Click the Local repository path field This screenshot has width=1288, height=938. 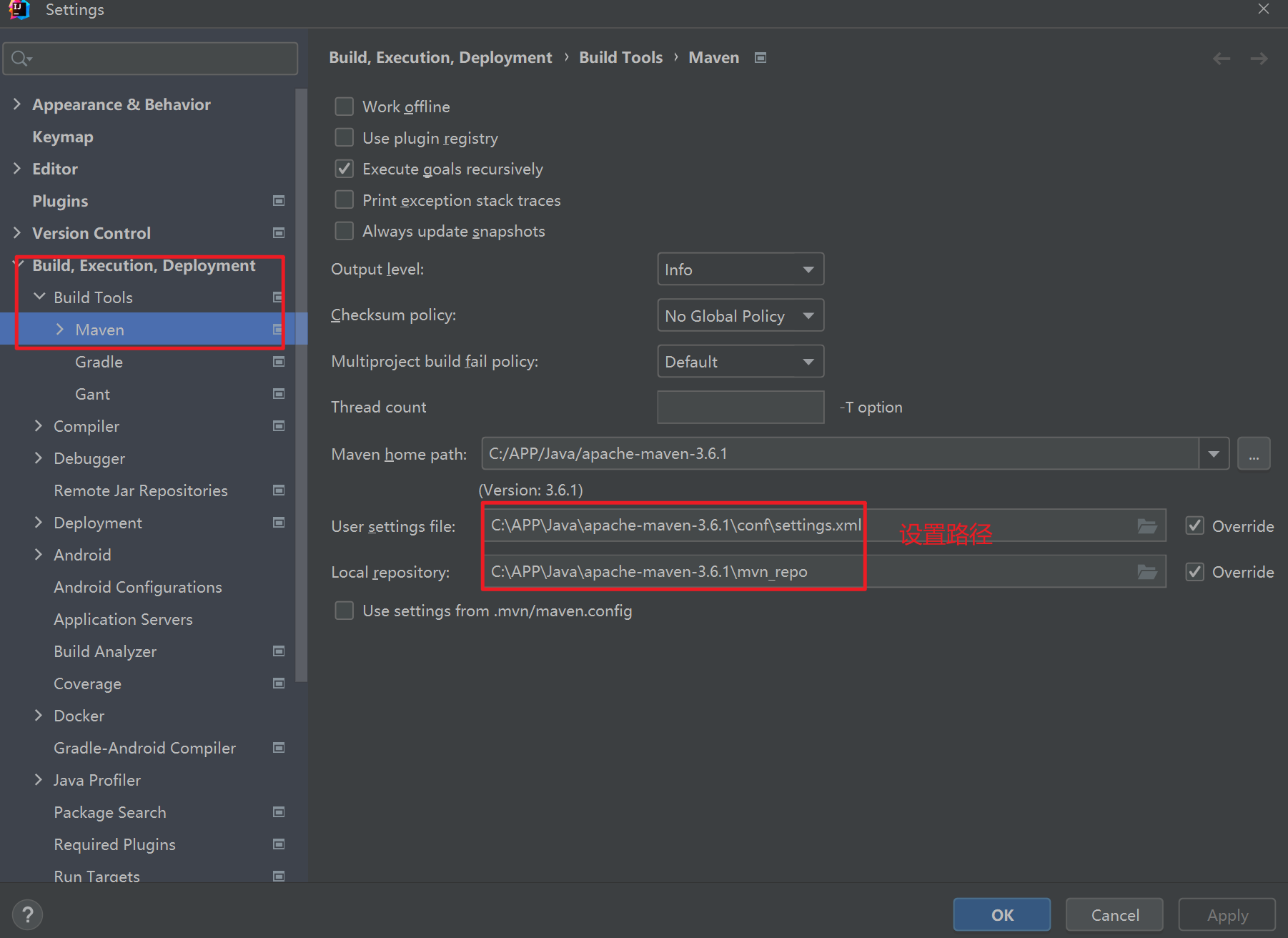(x=825, y=572)
